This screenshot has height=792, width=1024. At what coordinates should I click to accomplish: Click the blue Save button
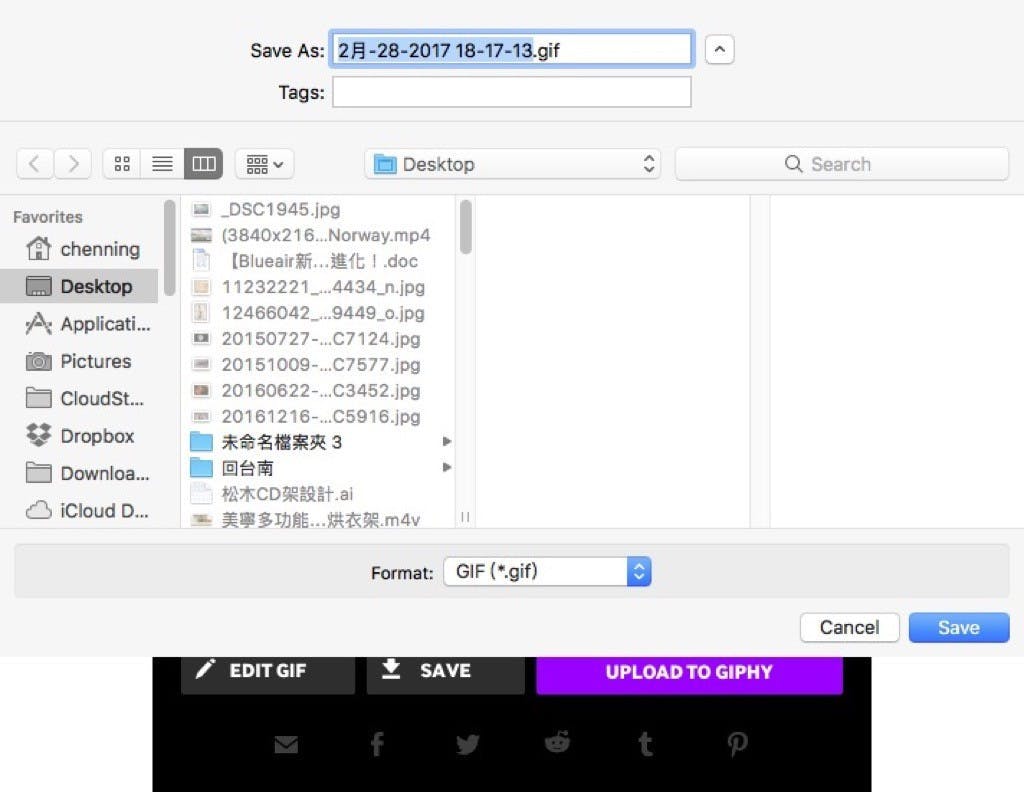point(959,627)
